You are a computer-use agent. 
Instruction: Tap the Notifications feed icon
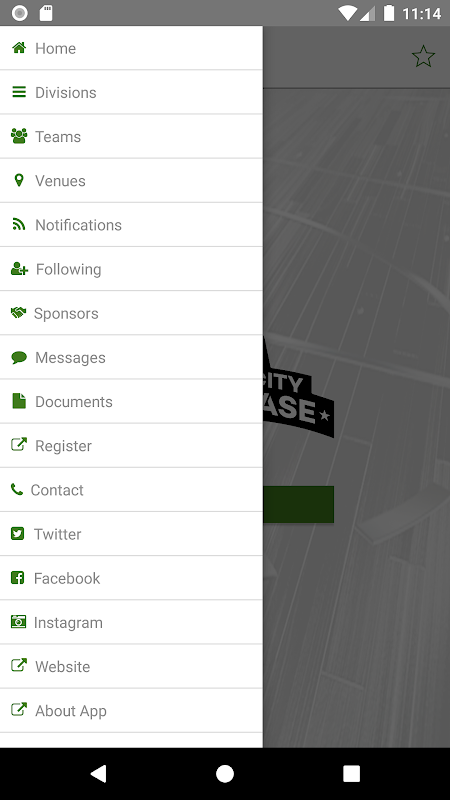[19, 224]
